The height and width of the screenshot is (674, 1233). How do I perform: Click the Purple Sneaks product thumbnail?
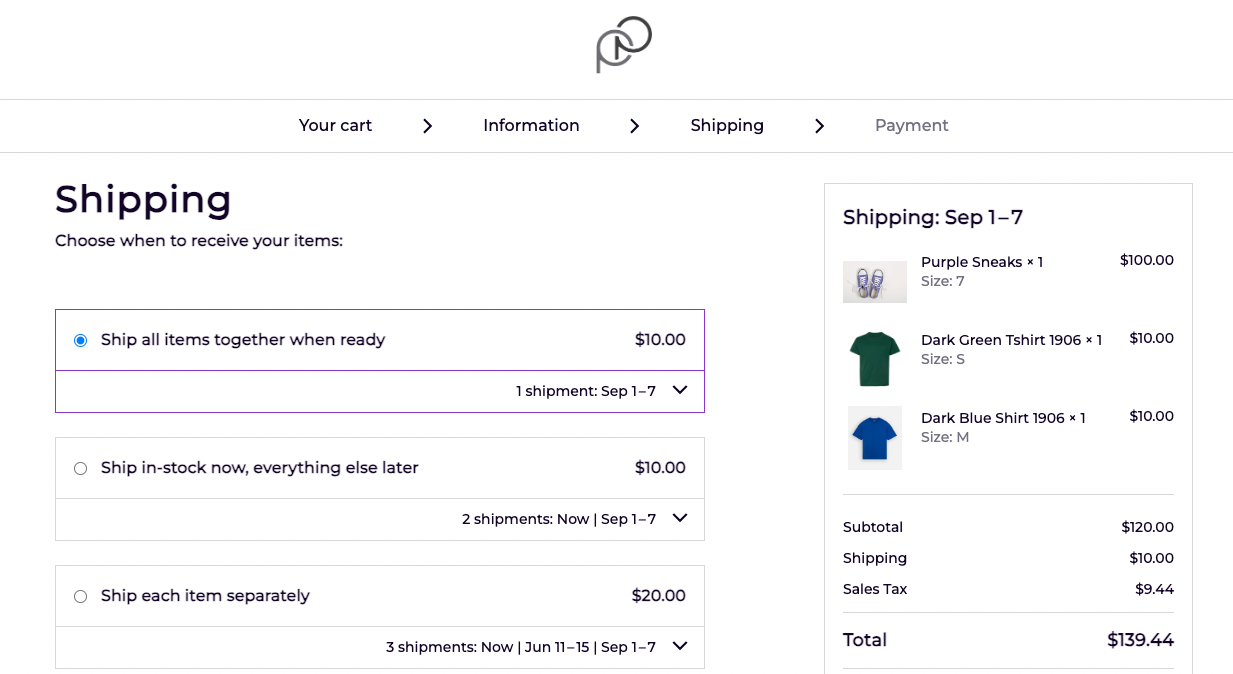874,282
